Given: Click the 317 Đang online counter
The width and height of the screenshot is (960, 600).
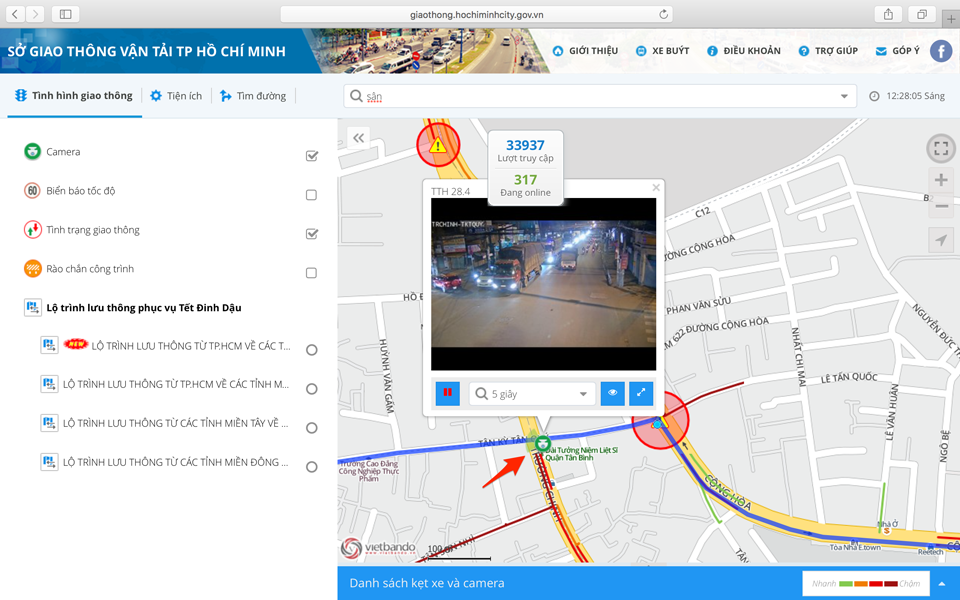Looking at the screenshot, I should click(x=525, y=185).
